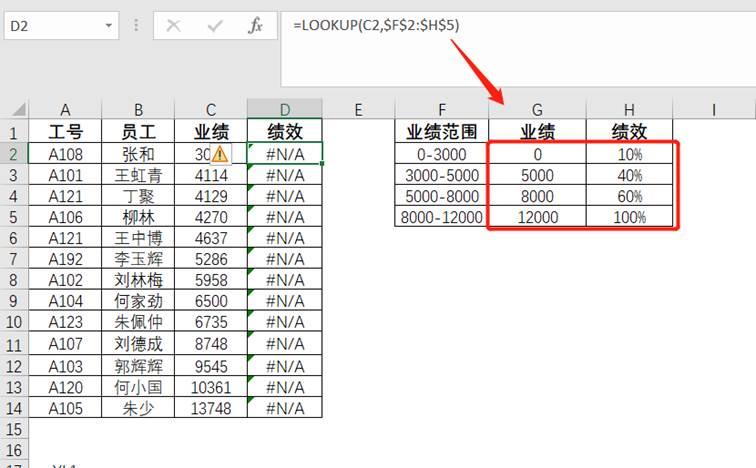Select column H header
The image size is (756, 468).
pos(629,110)
